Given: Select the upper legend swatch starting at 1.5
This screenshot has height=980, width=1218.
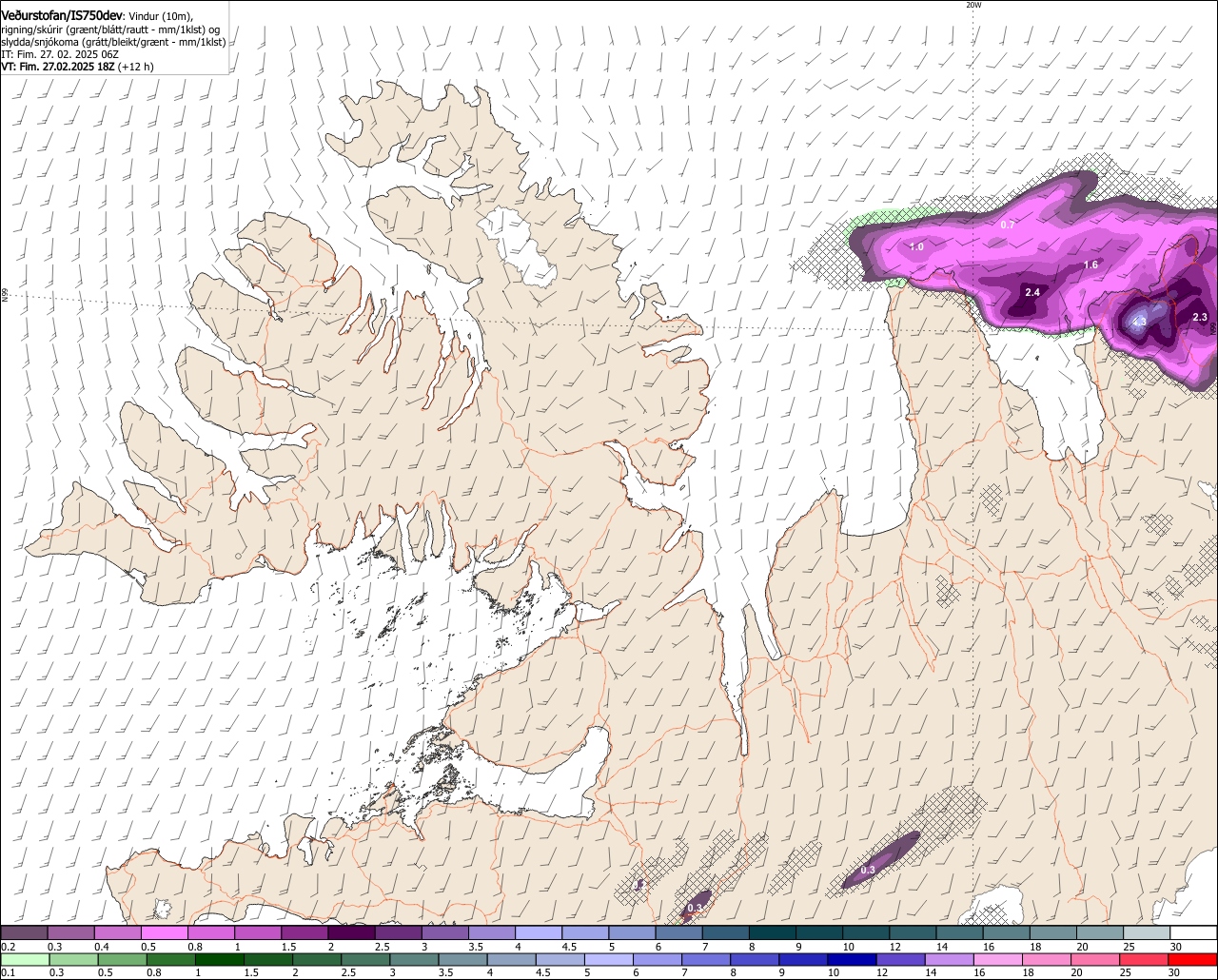Looking at the screenshot, I should pyautogui.click(x=304, y=933).
